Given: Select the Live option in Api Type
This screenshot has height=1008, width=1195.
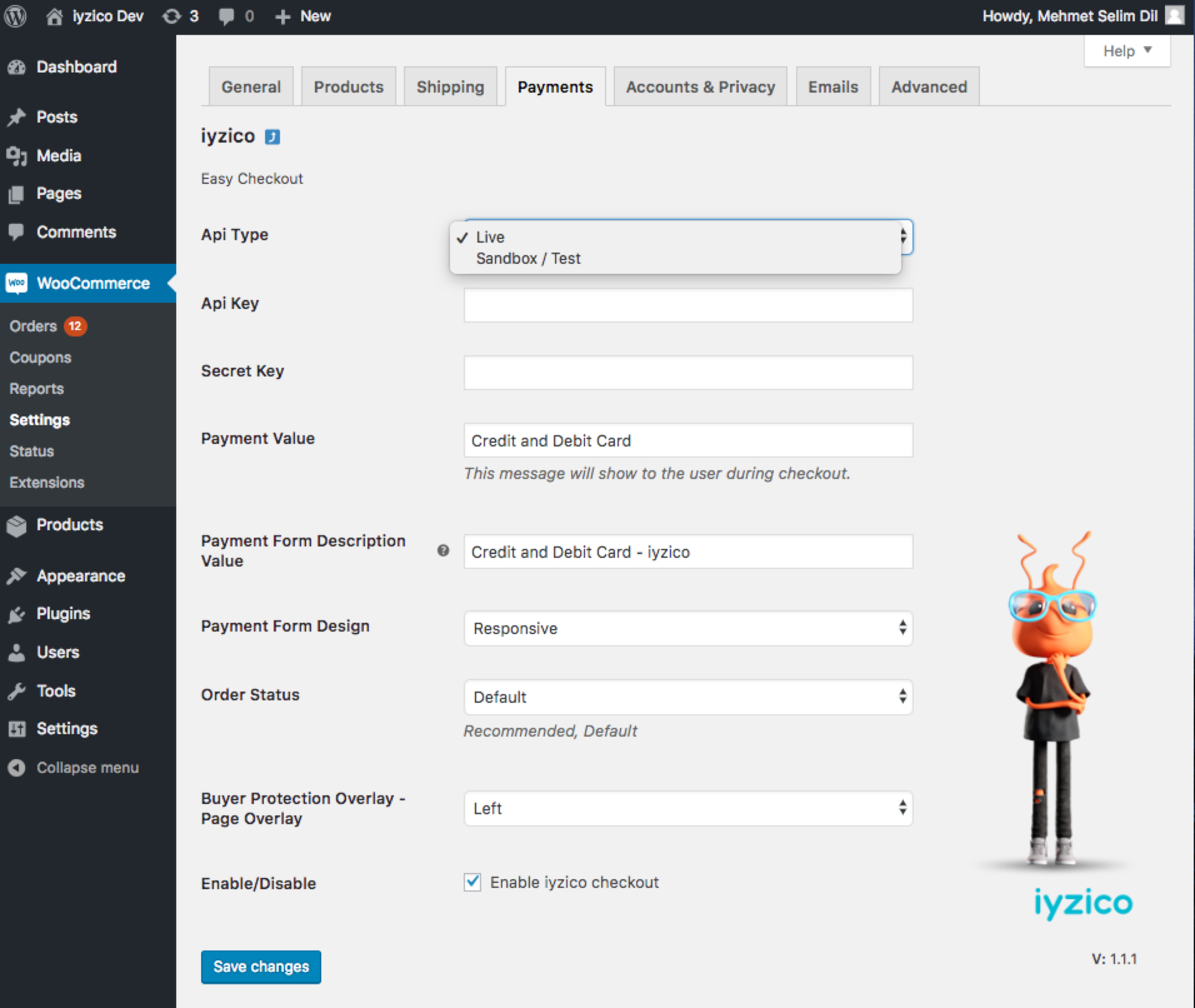Looking at the screenshot, I should [490, 237].
